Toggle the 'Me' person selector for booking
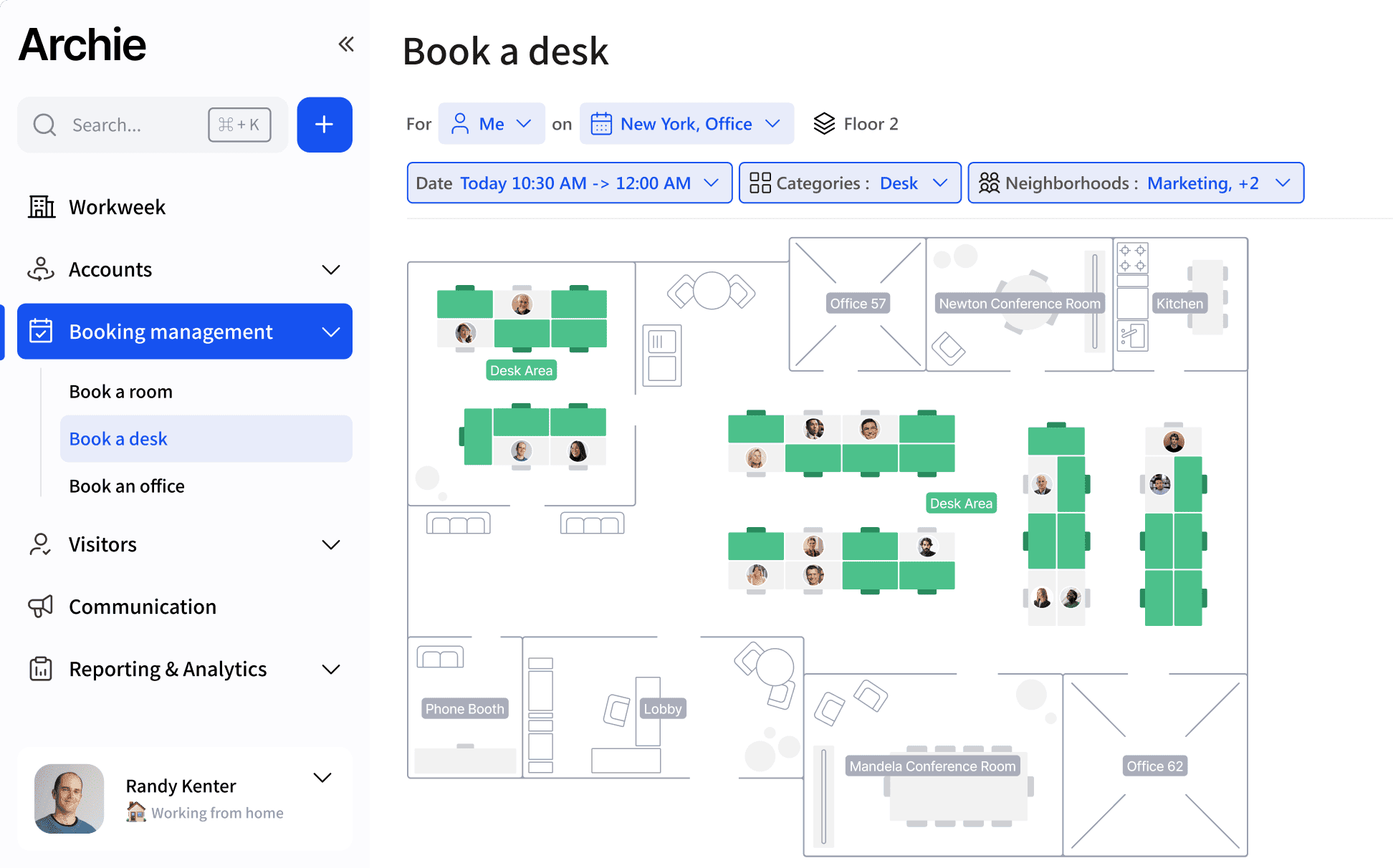 click(x=492, y=123)
